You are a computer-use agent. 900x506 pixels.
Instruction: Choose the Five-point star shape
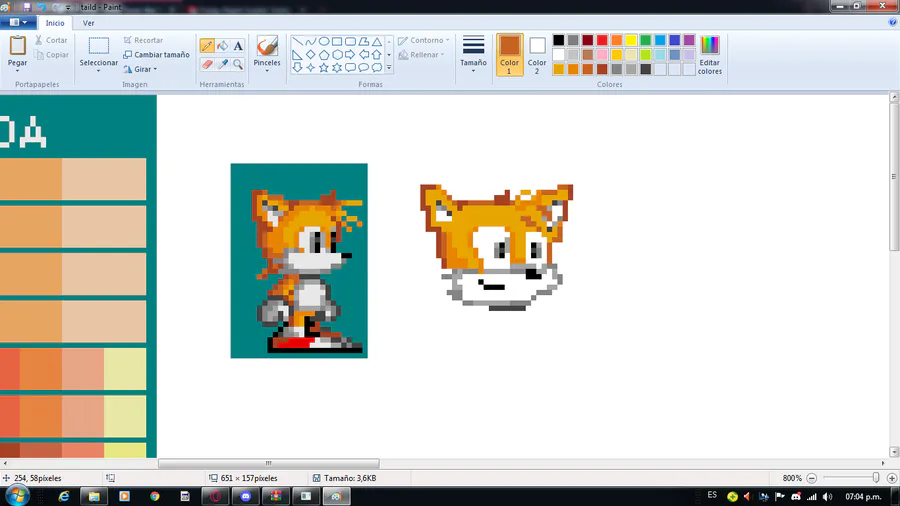[x=324, y=68]
